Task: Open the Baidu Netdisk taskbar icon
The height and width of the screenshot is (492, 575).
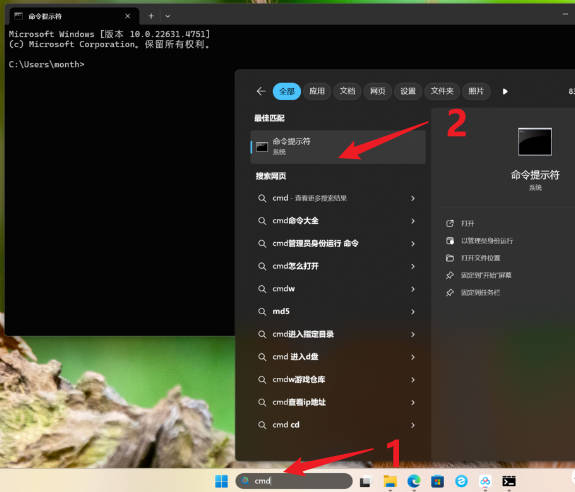Action: [485, 481]
